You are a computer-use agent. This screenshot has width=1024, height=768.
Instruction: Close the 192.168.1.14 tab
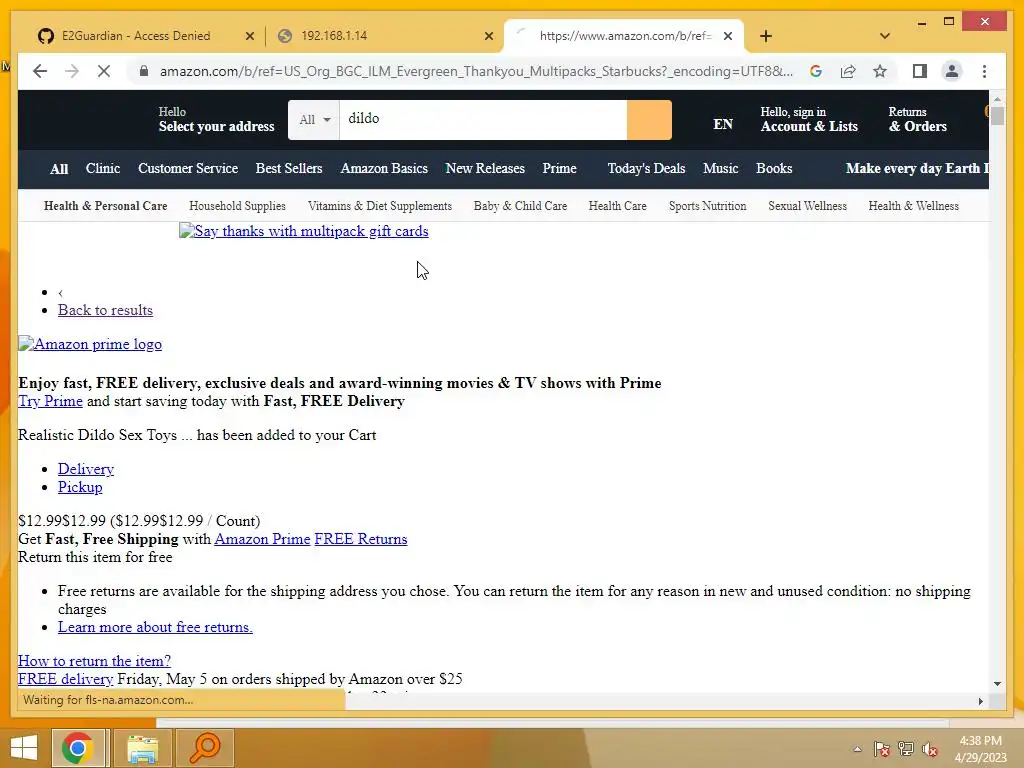pyautogui.click(x=488, y=36)
